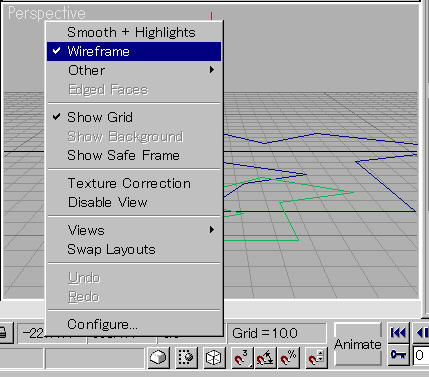
Task: Toggle the Spinner Snap icon
Action: coord(316,358)
